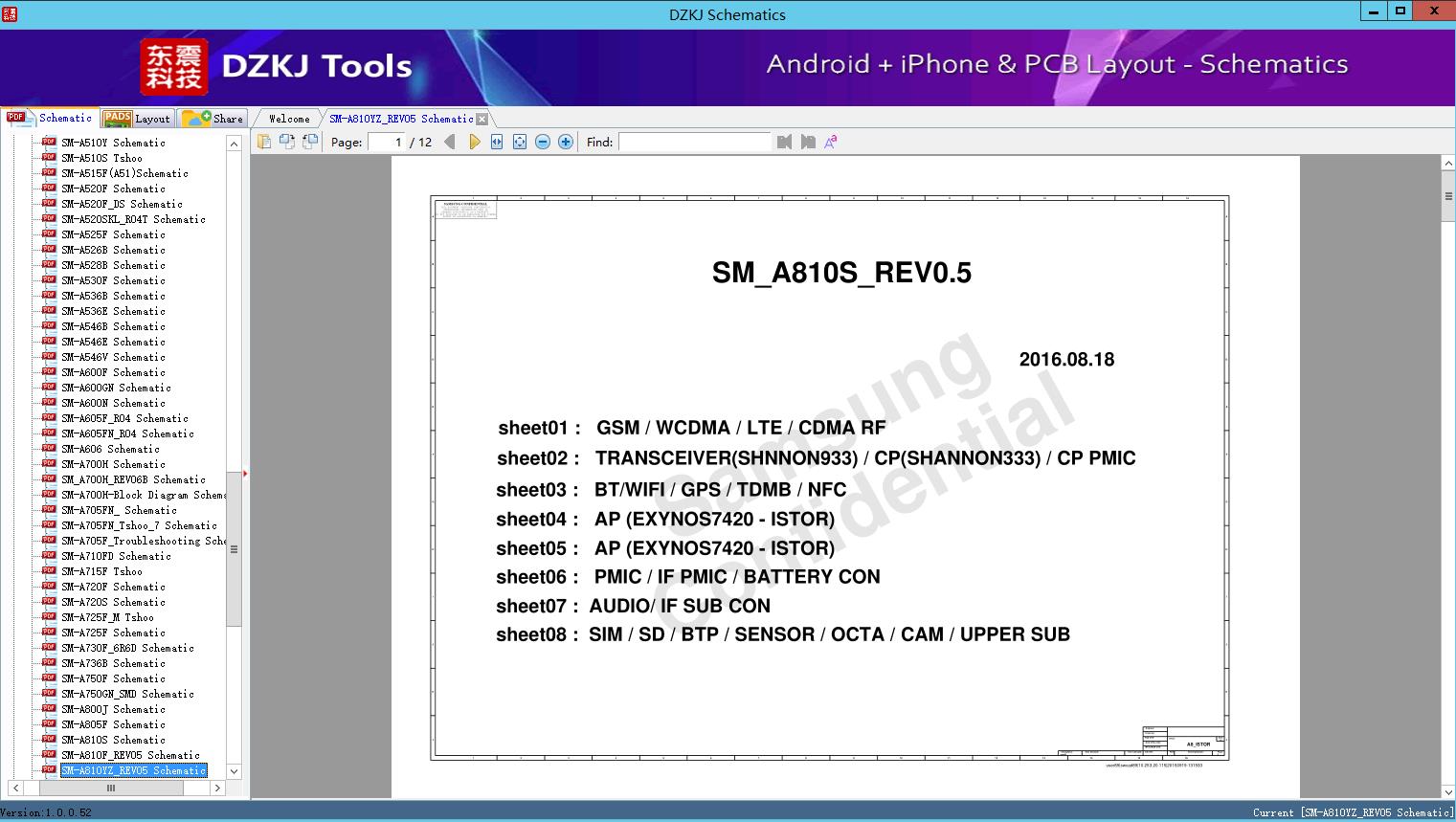This screenshot has height=822, width=1456.
Task: Select SM-A600N Schematic entry
Action: coord(113,403)
